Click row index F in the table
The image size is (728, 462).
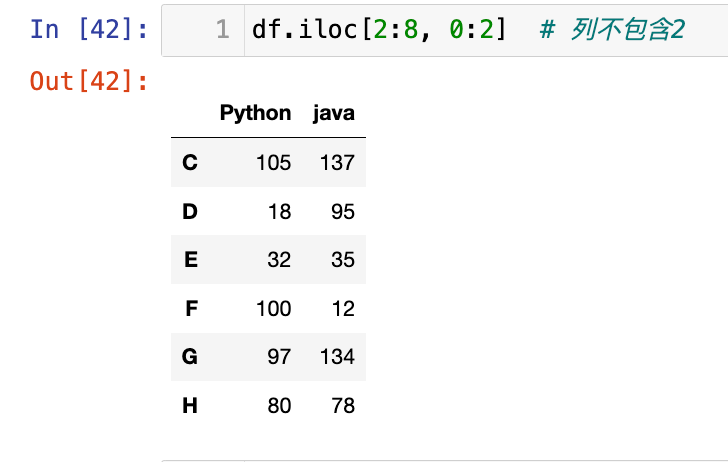(x=190, y=309)
